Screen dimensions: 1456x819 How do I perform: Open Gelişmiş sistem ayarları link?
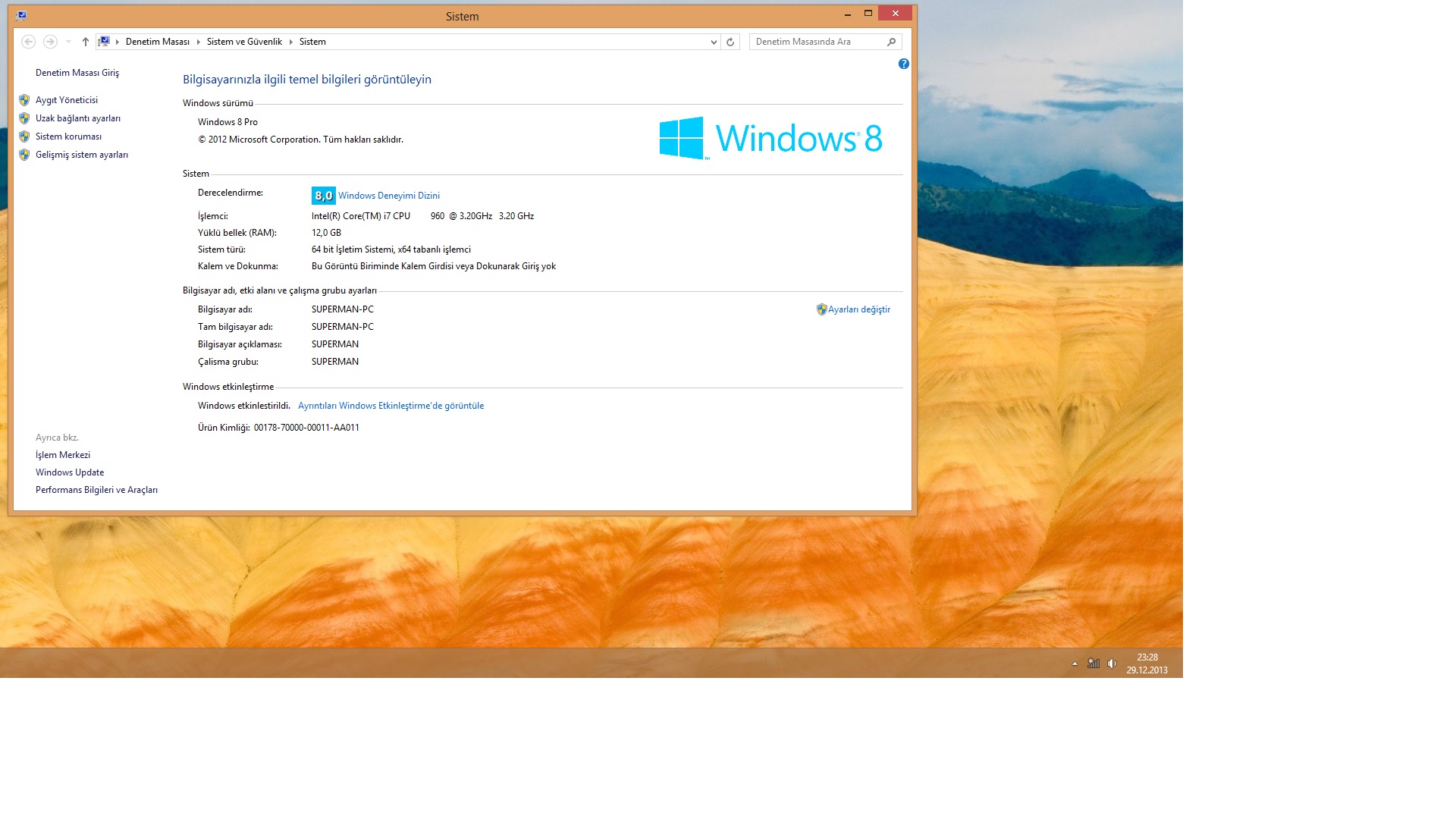pos(82,155)
